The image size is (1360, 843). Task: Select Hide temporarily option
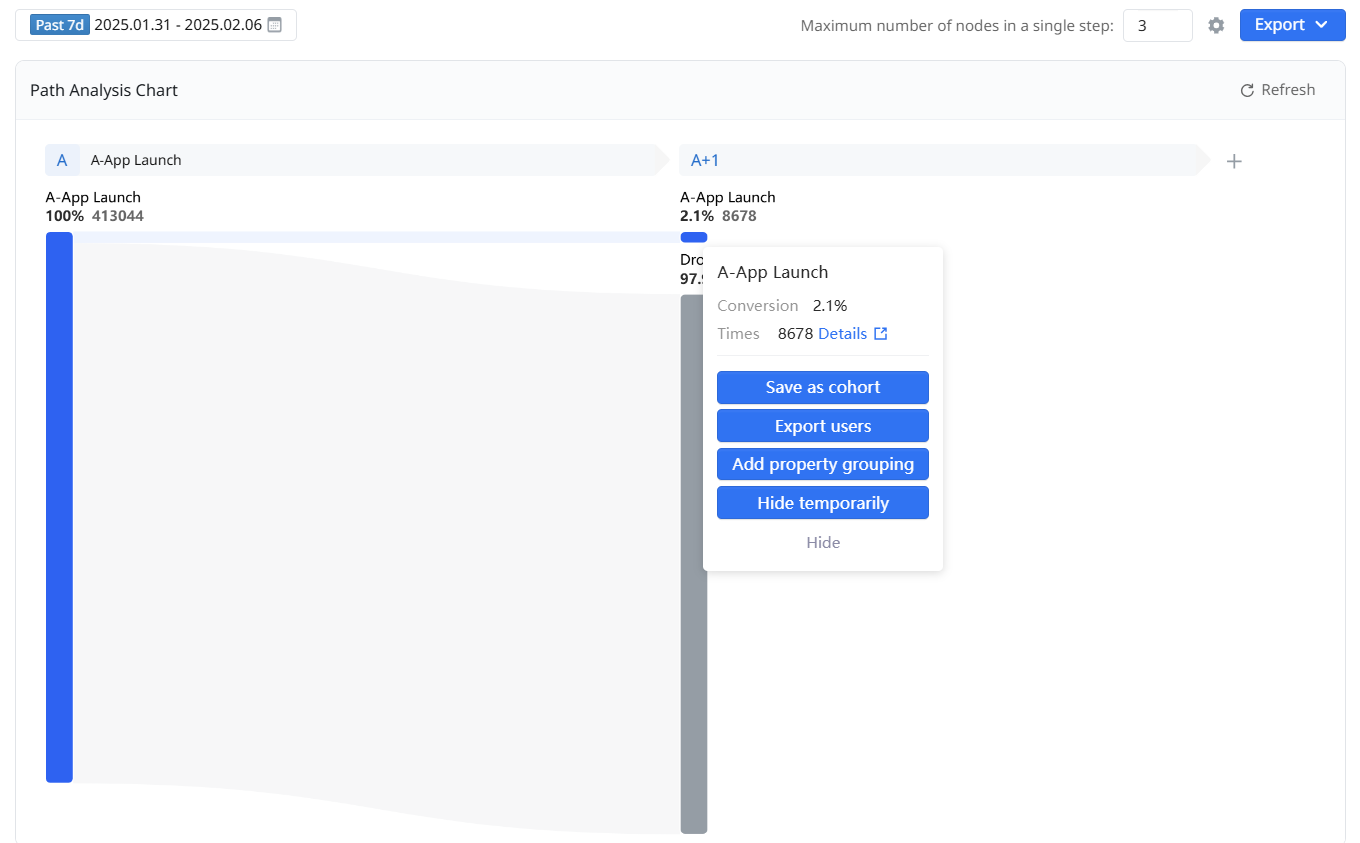tap(822, 503)
